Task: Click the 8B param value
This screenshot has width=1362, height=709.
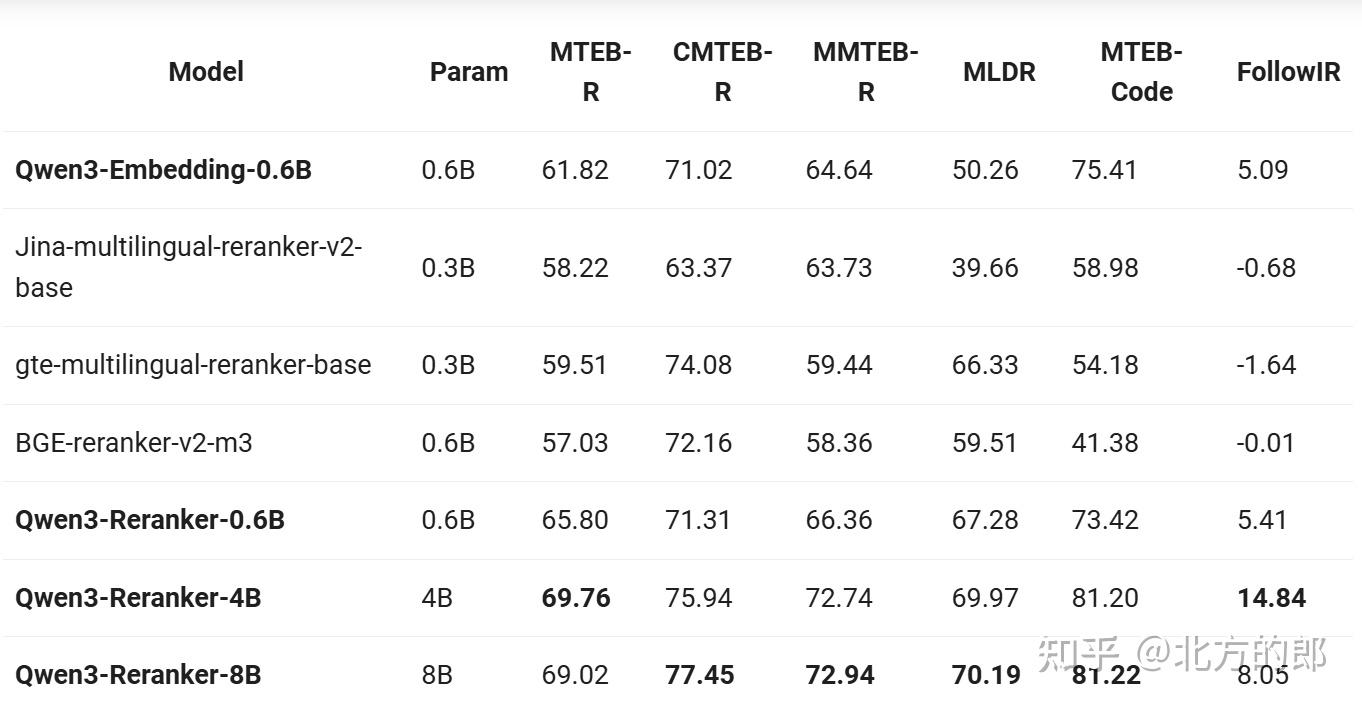Action: [x=437, y=675]
